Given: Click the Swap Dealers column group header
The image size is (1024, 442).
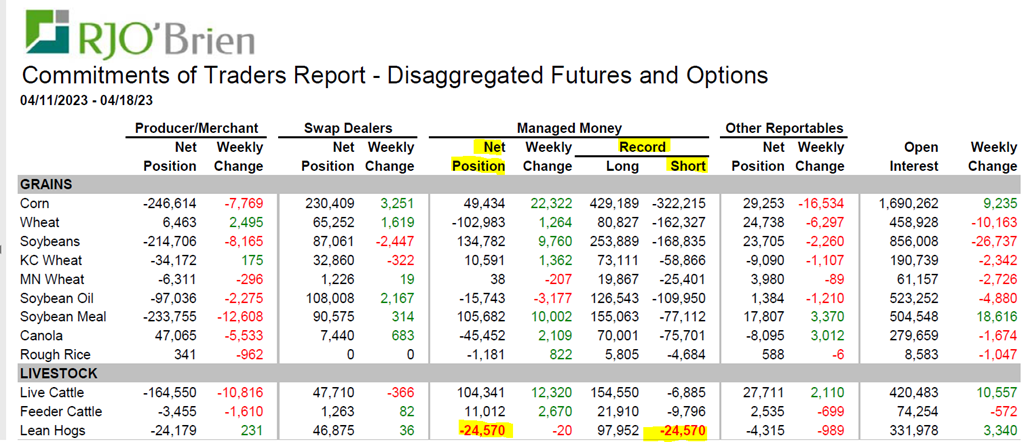Looking at the screenshot, I should pyautogui.click(x=347, y=128).
